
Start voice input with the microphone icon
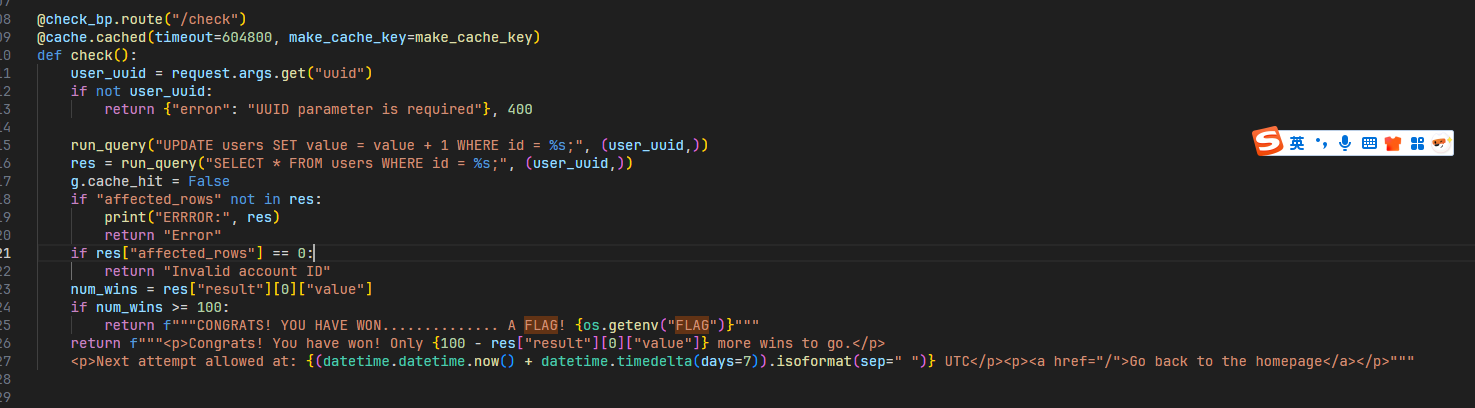coord(1345,144)
